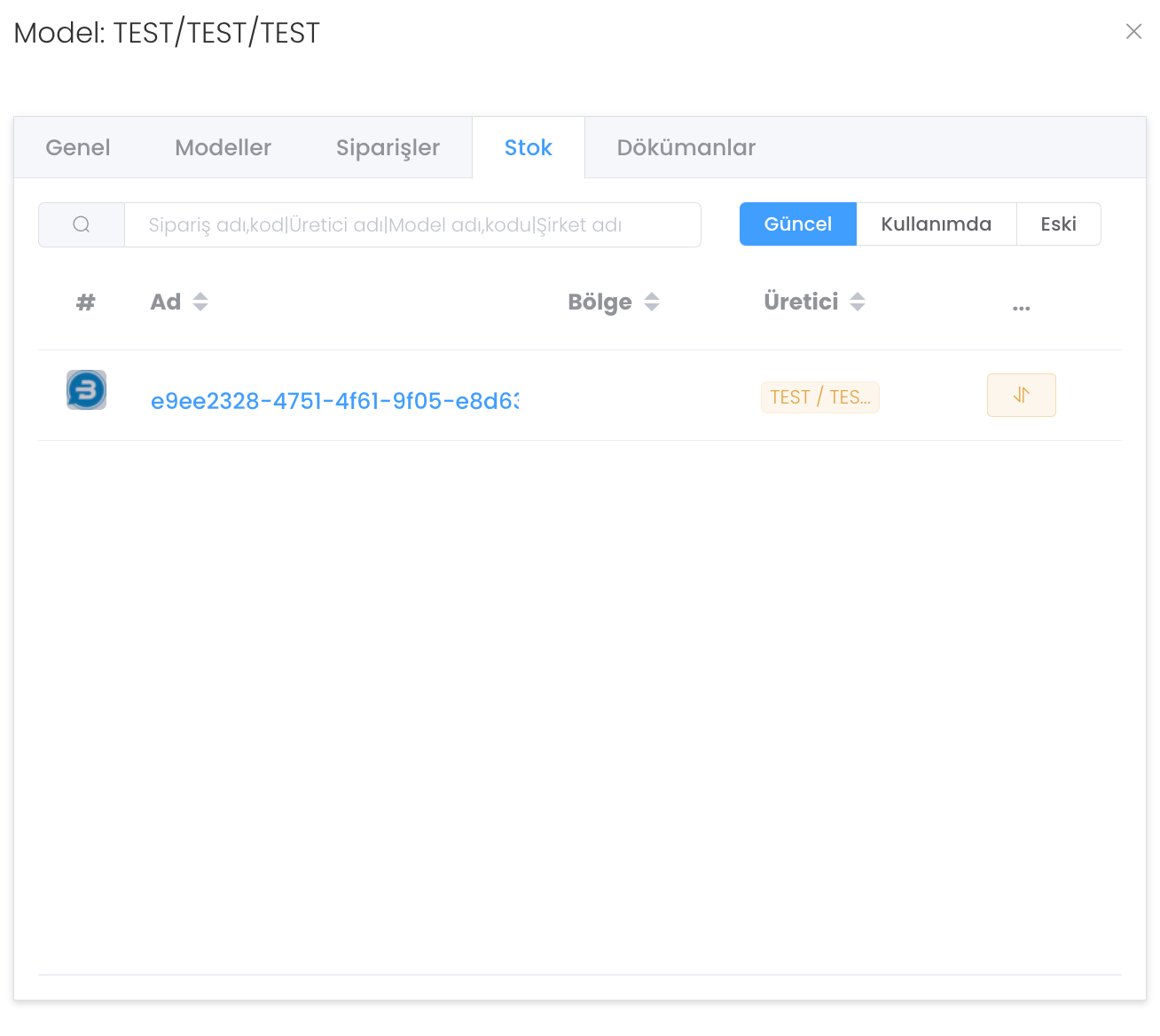Focus the Sipariş adı search field
The image size is (1160, 1036).
[412, 225]
